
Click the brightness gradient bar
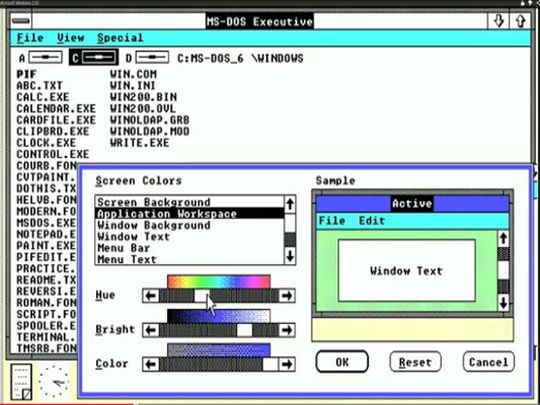(219, 316)
